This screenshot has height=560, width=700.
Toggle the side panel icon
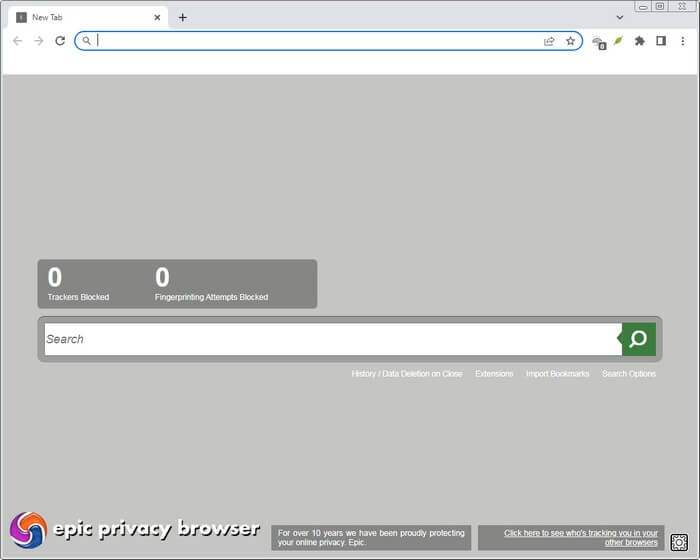pos(661,41)
